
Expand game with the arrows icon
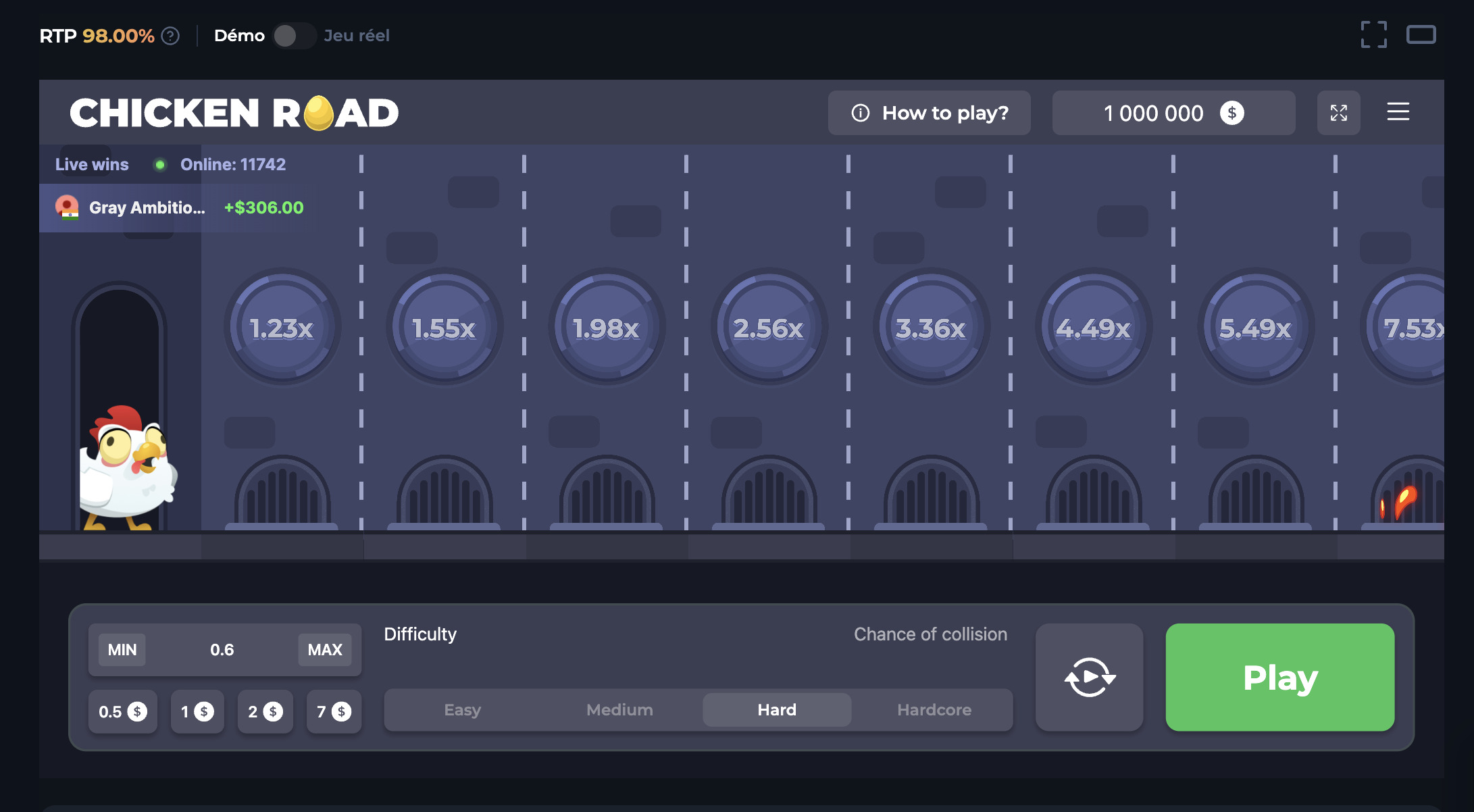(1338, 113)
